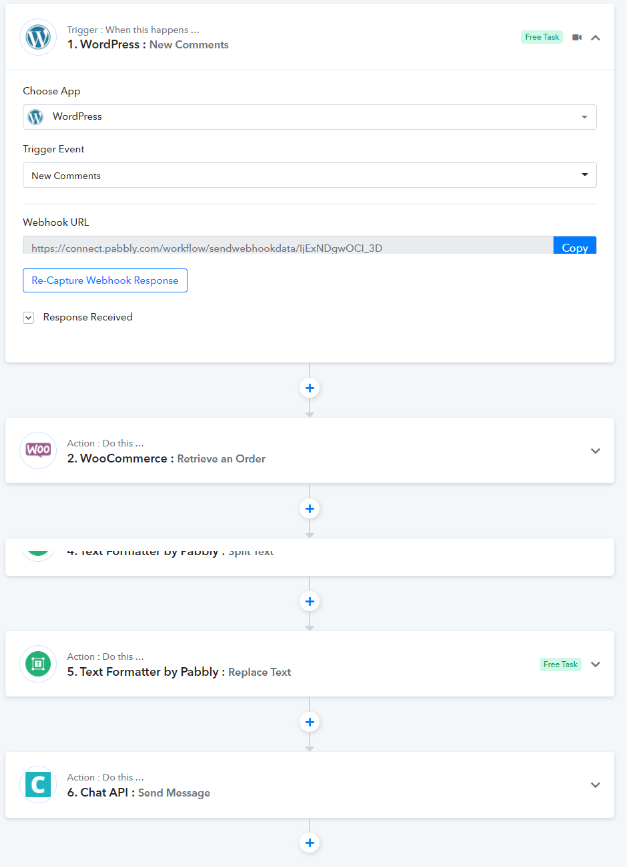The image size is (627, 867).
Task: Add step after Chat API with plus icon
Action: tap(310, 843)
